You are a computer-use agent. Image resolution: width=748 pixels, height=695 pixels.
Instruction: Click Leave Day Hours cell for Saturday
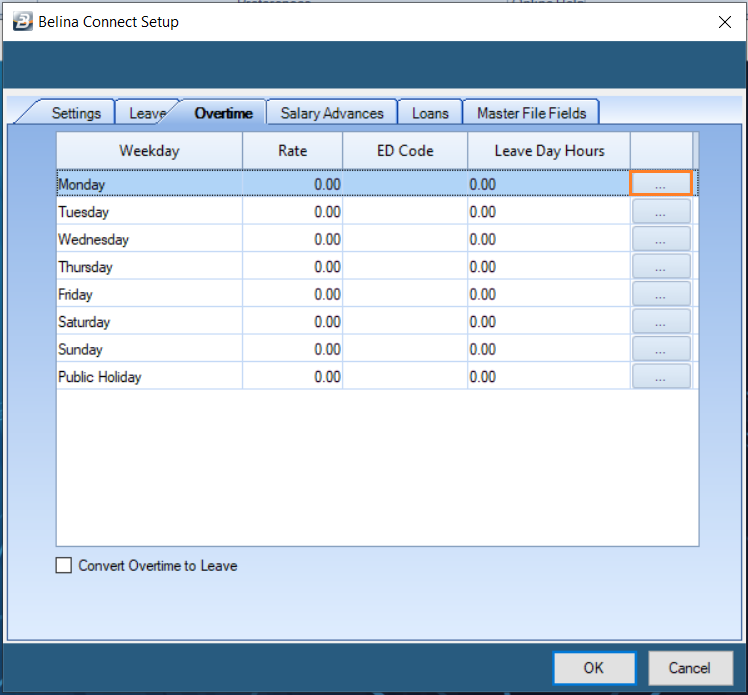(549, 322)
